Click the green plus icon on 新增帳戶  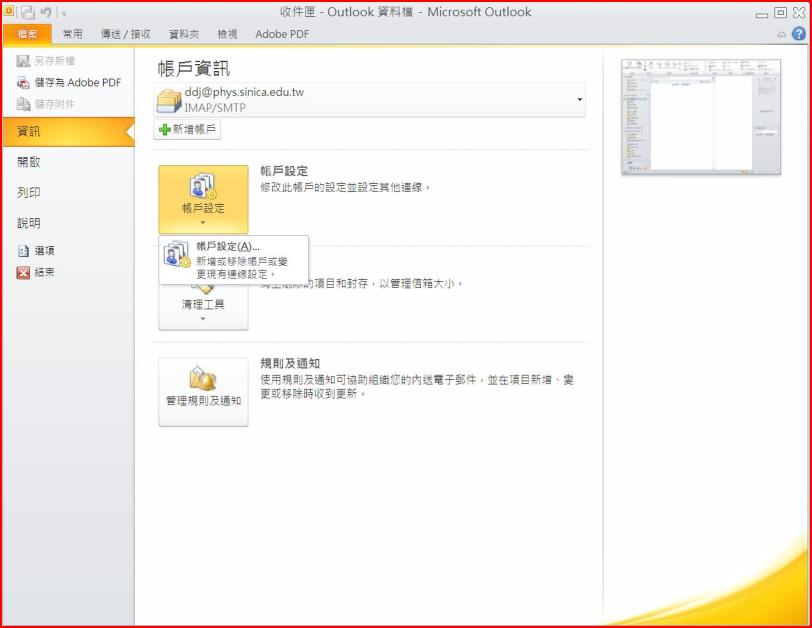[x=165, y=129]
